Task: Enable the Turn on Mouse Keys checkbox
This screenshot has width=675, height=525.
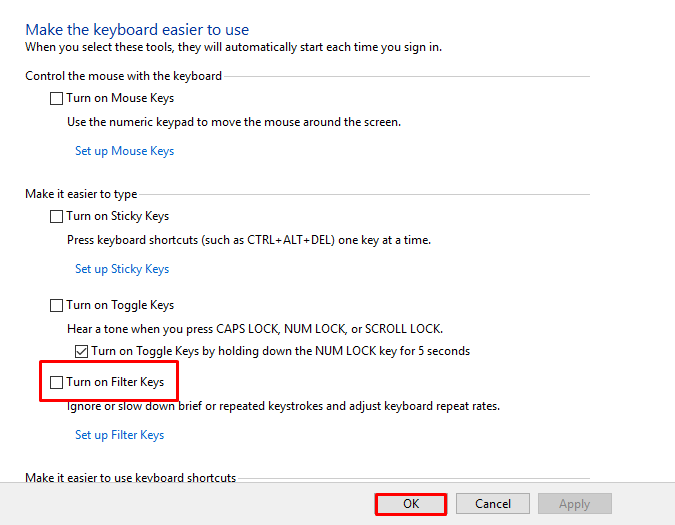Action: click(x=56, y=98)
